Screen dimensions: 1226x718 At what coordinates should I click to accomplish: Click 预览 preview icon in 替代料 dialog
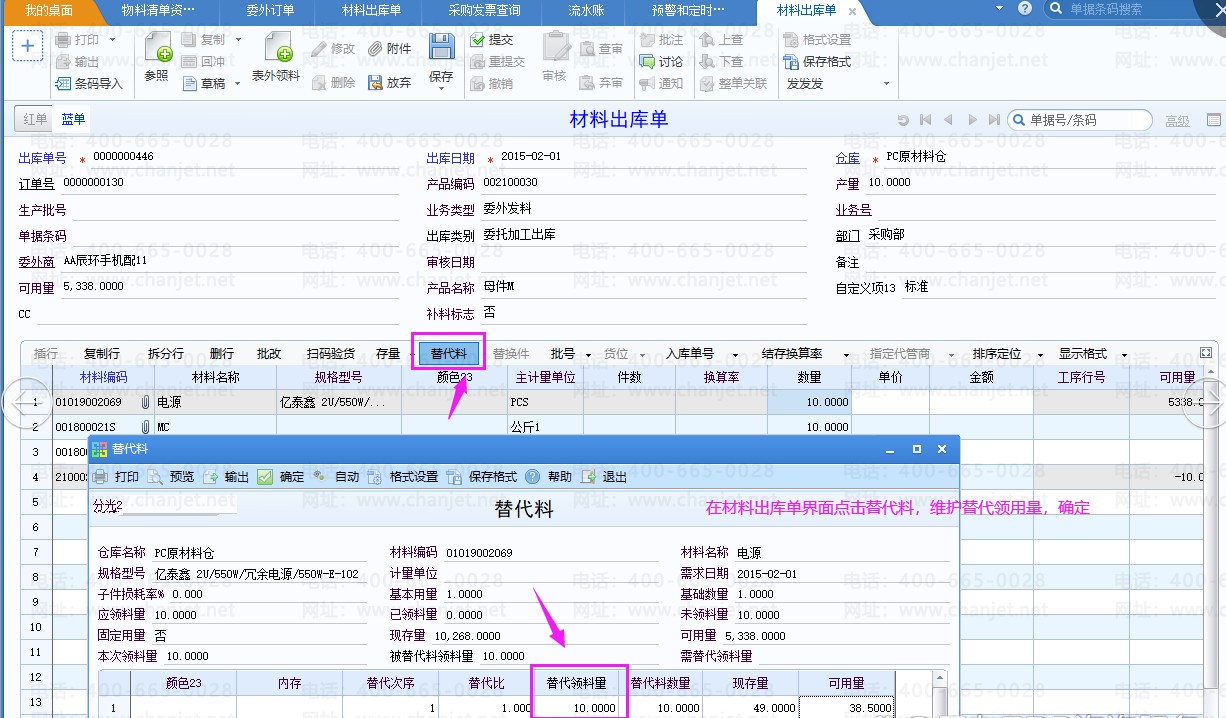click(x=156, y=477)
